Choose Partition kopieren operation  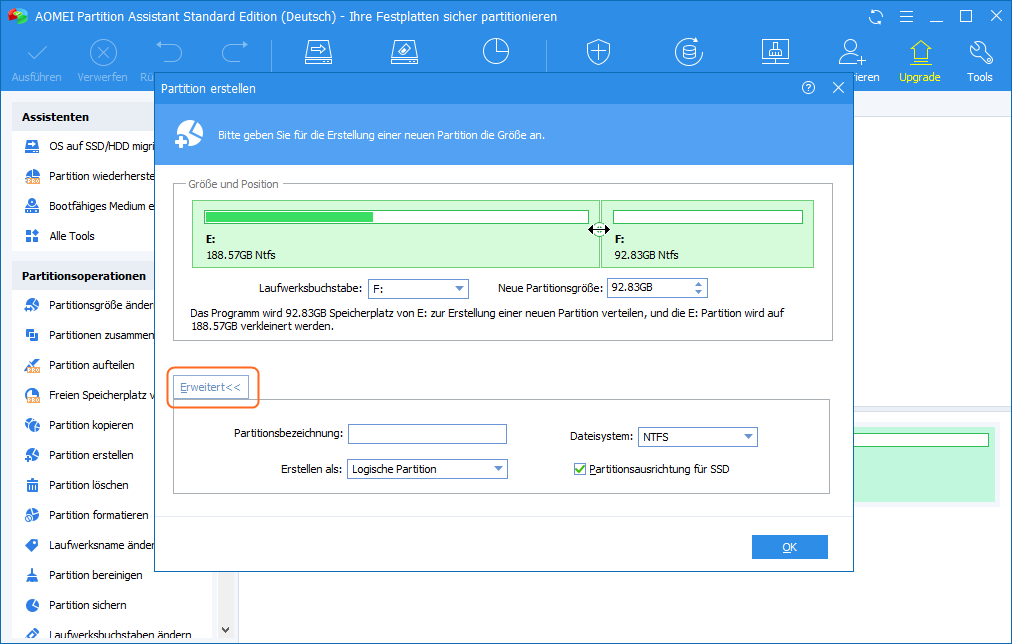(79, 425)
